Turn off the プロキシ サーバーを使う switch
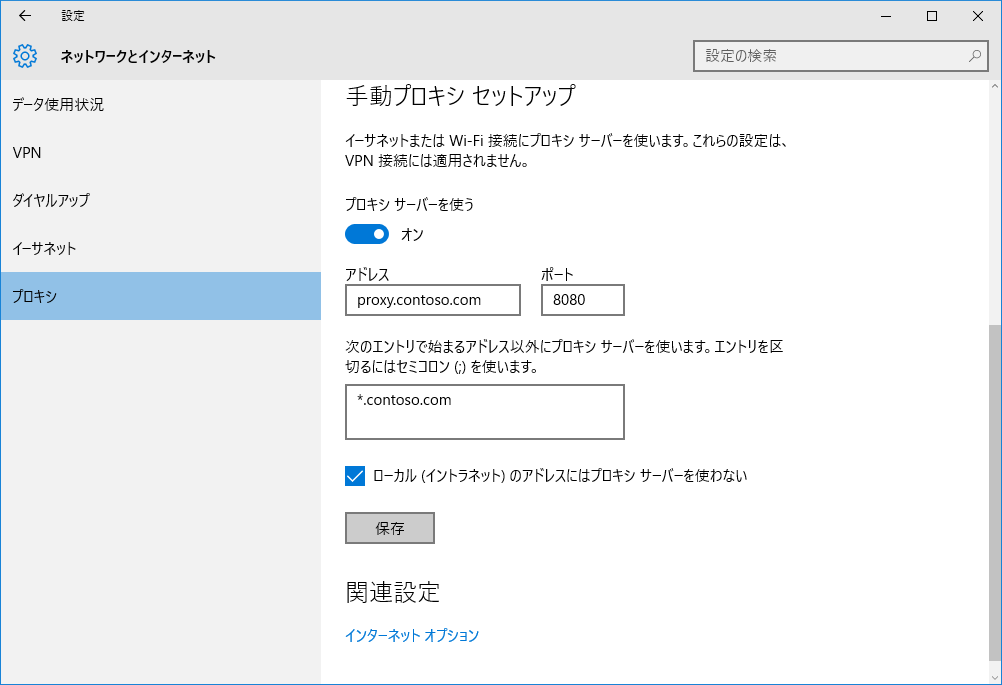This screenshot has height=685, width=1002. point(367,234)
